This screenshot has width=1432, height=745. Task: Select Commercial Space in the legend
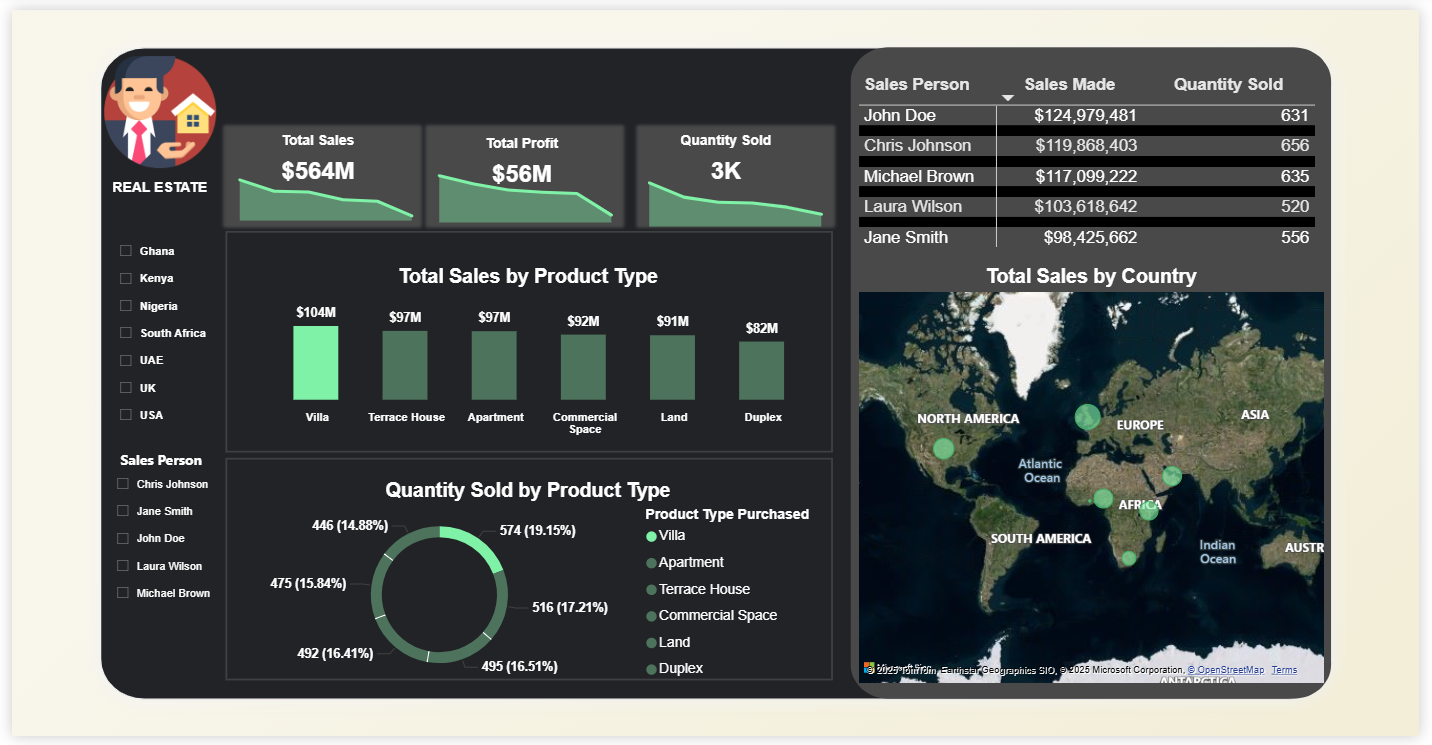tap(717, 616)
